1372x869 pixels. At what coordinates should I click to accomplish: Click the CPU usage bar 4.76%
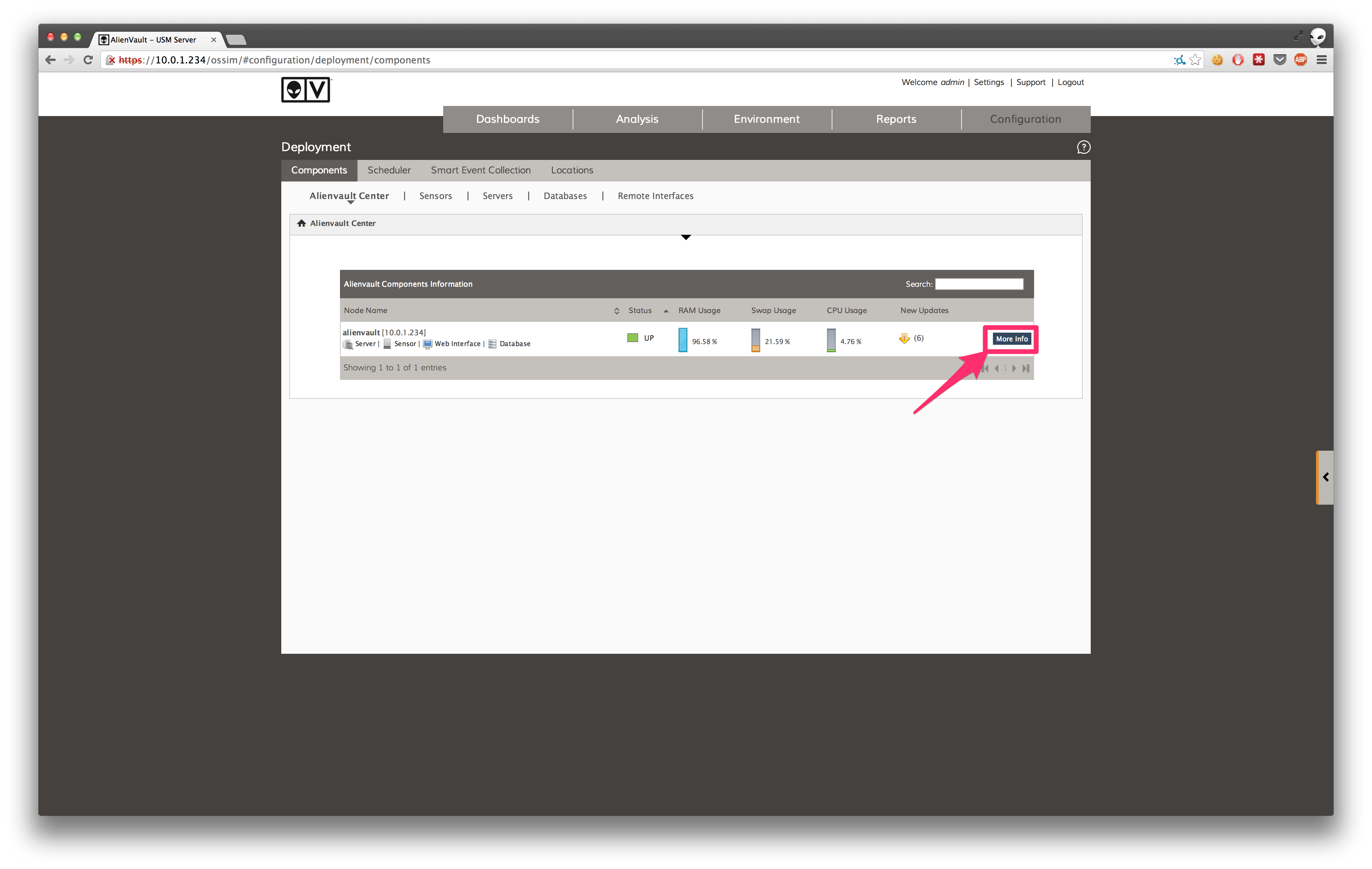831,340
